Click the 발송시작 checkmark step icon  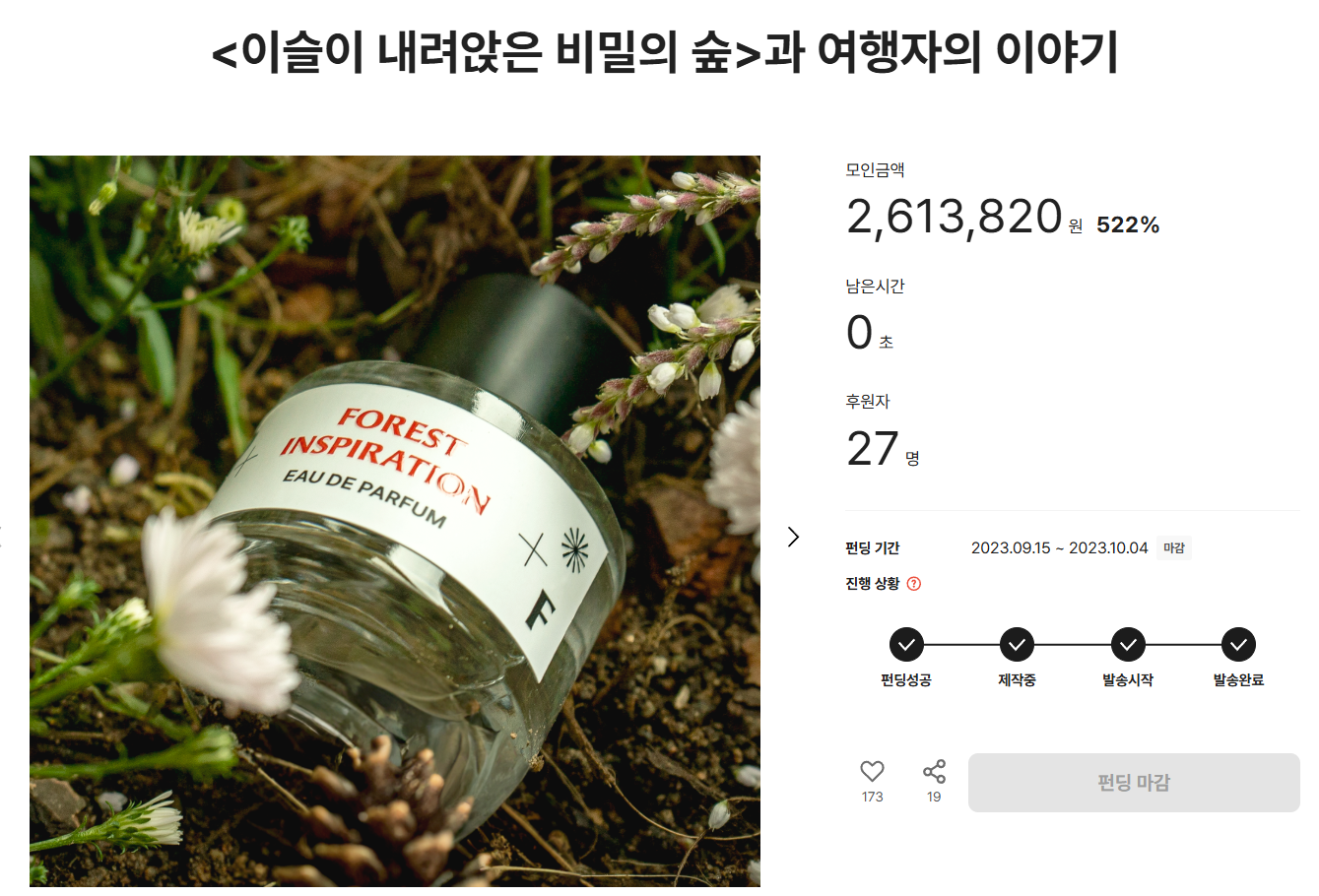pos(1128,645)
